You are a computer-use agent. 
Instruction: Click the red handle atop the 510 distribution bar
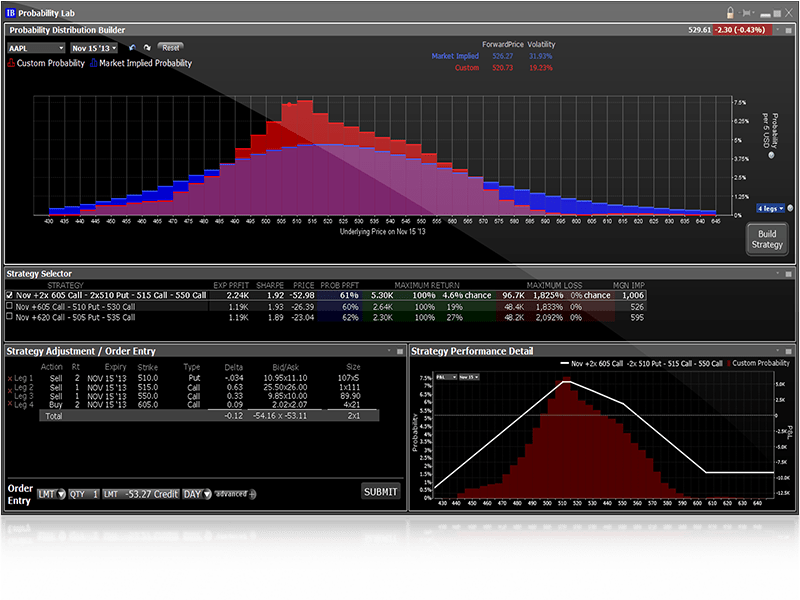tap(289, 105)
